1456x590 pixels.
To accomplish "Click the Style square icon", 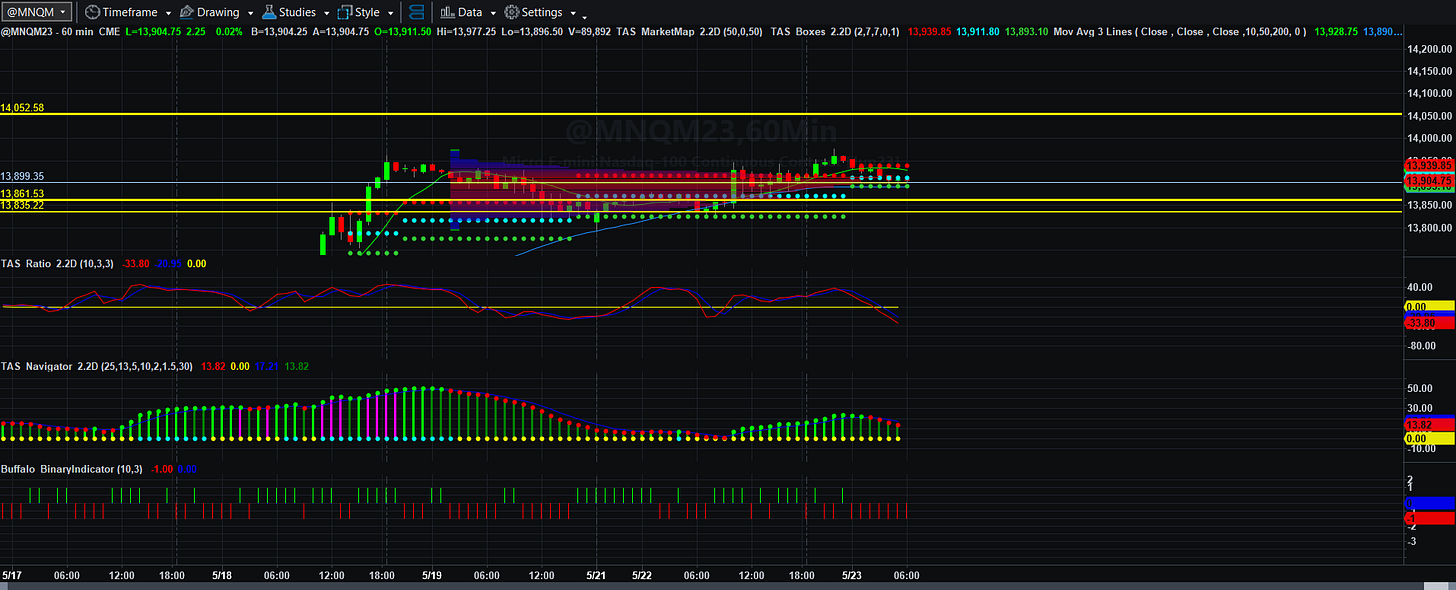I will click(345, 13).
